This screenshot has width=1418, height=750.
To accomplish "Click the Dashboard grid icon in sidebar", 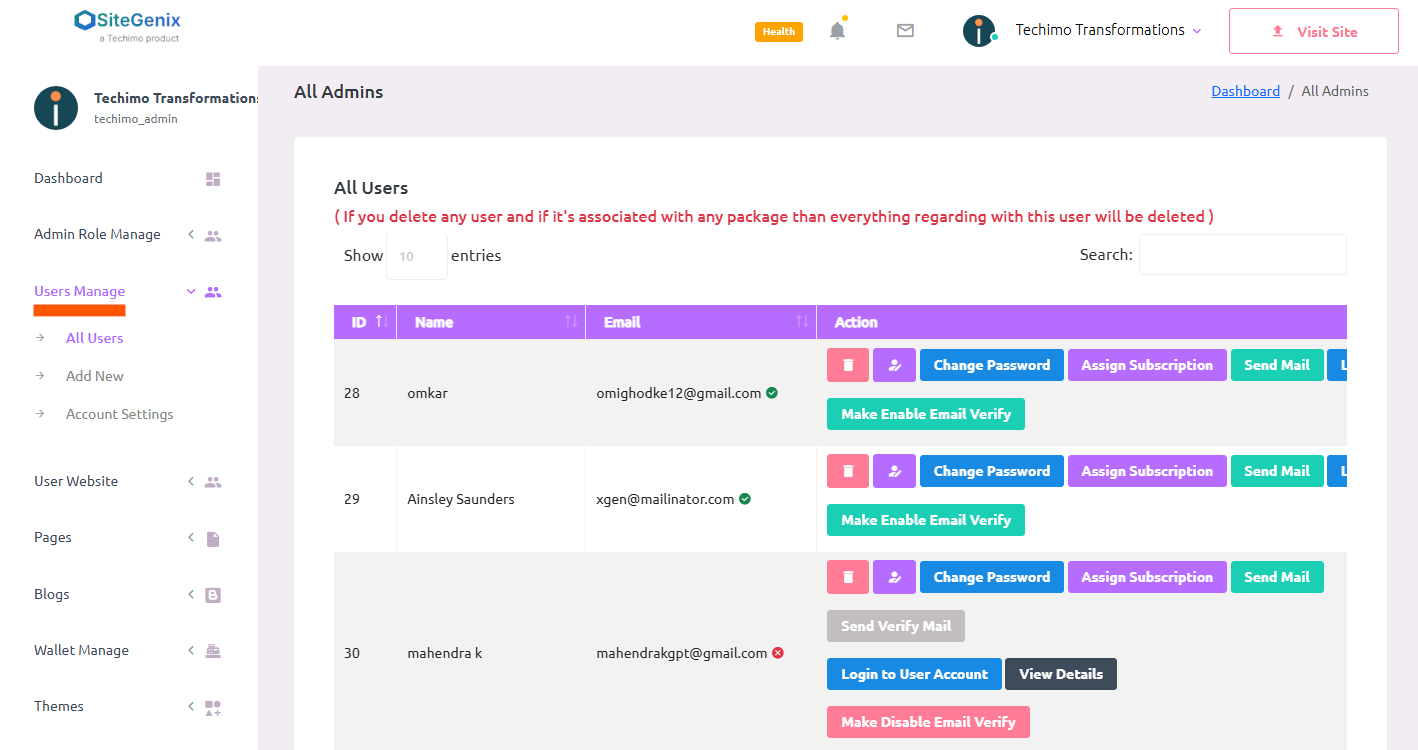I will coord(213,179).
